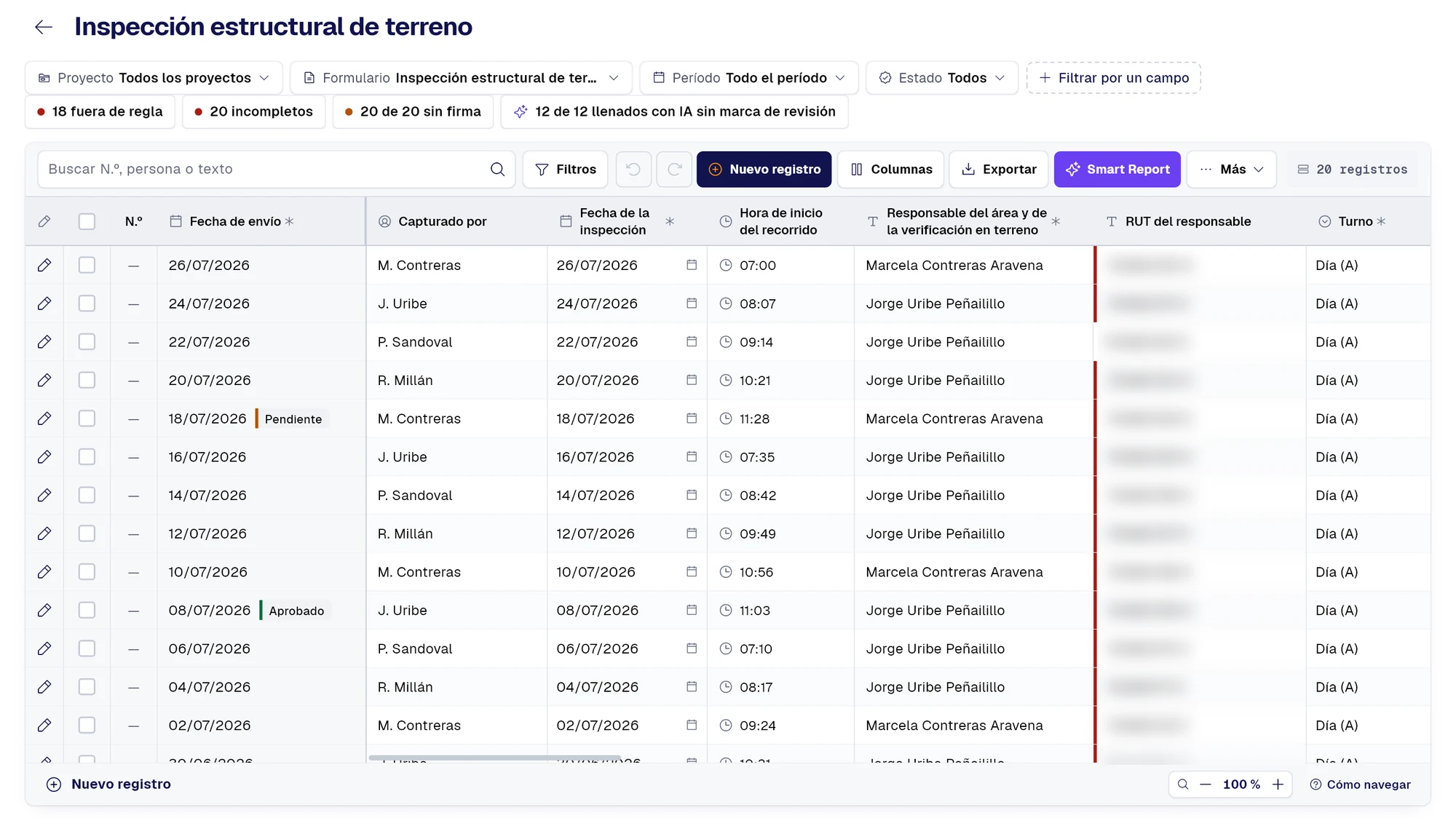Open the Filtros button
The width and height of the screenshot is (1456, 818).
[x=566, y=170]
